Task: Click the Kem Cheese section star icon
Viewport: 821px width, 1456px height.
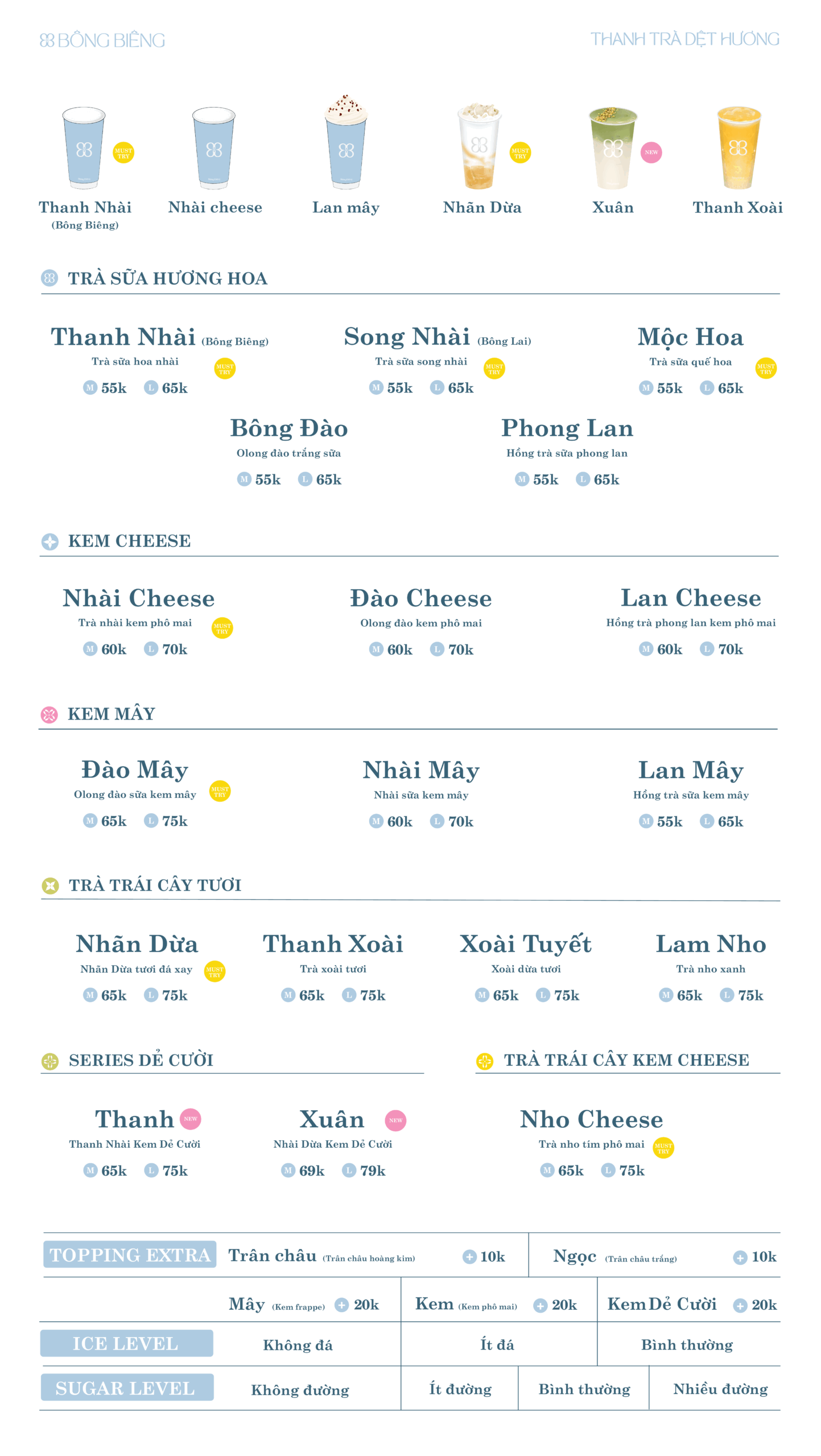Action: [x=50, y=541]
